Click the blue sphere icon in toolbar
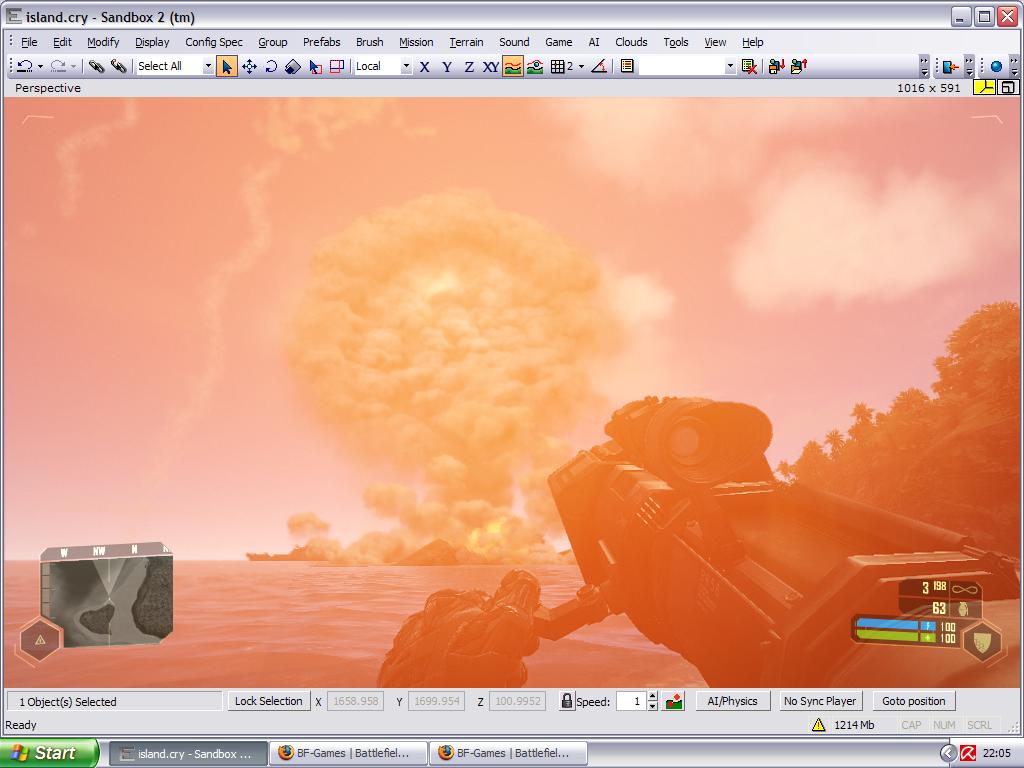The image size is (1024, 768). [x=996, y=66]
